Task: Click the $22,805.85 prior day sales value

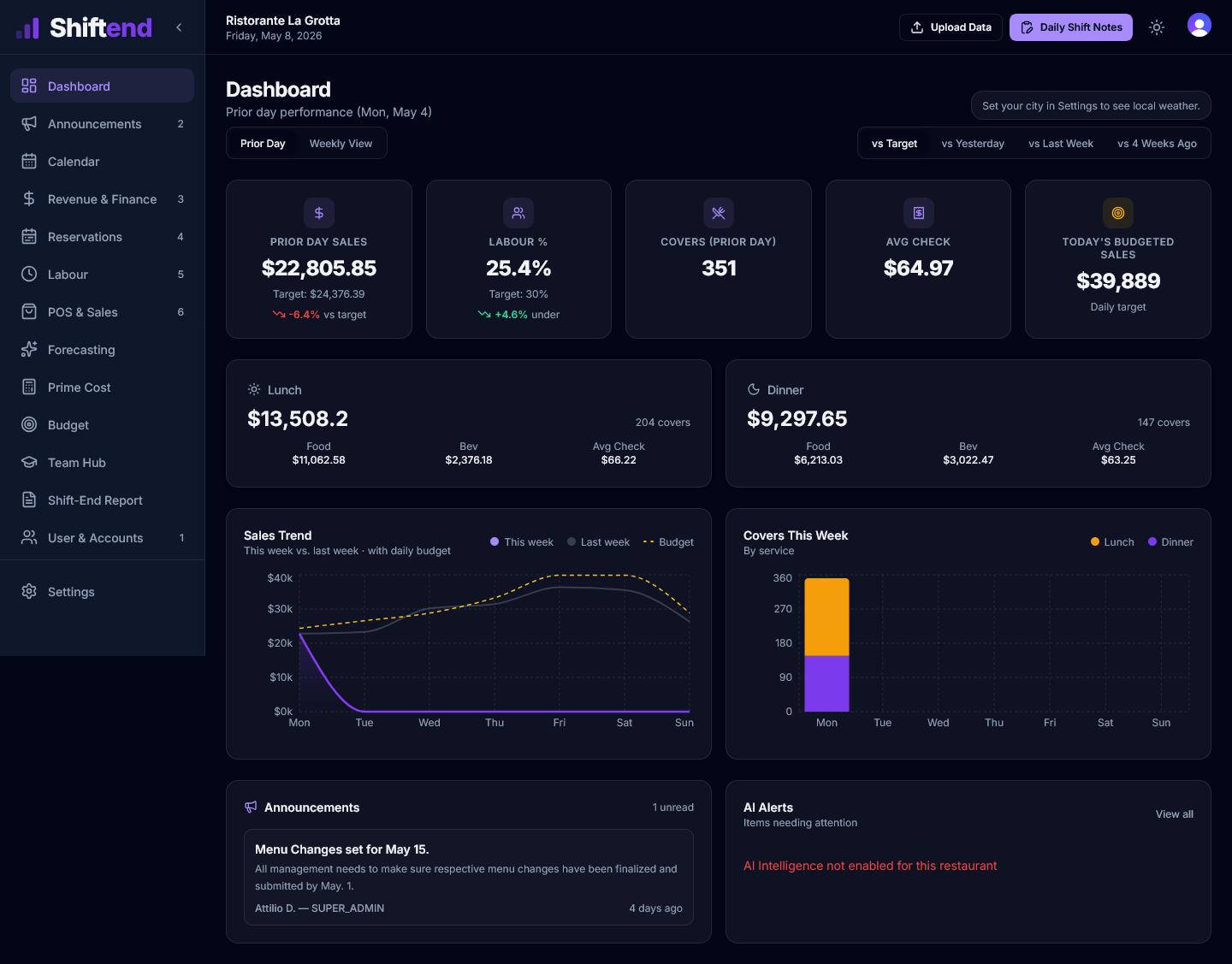Action: coord(319,269)
